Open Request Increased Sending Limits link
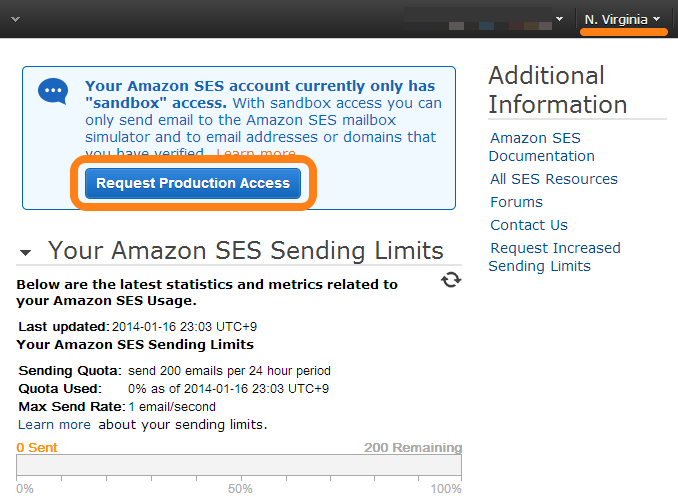The height and width of the screenshot is (499, 678). (x=555, y=257)
